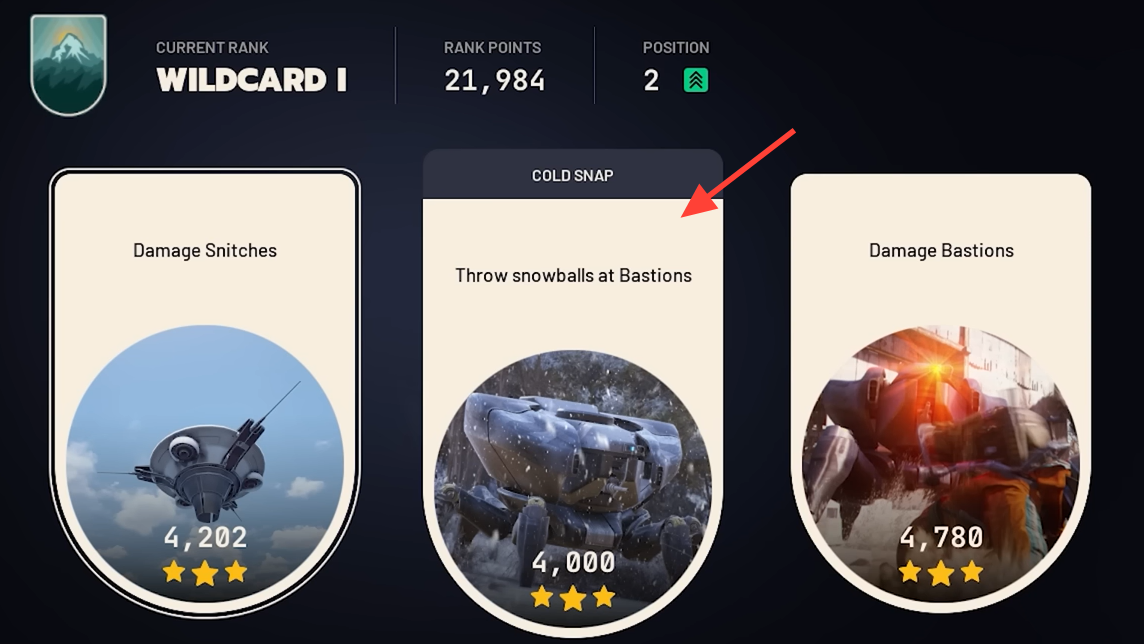Select the Damage Bastions contract card
The image size is (1144, 644).
click(x=940, y=392)
